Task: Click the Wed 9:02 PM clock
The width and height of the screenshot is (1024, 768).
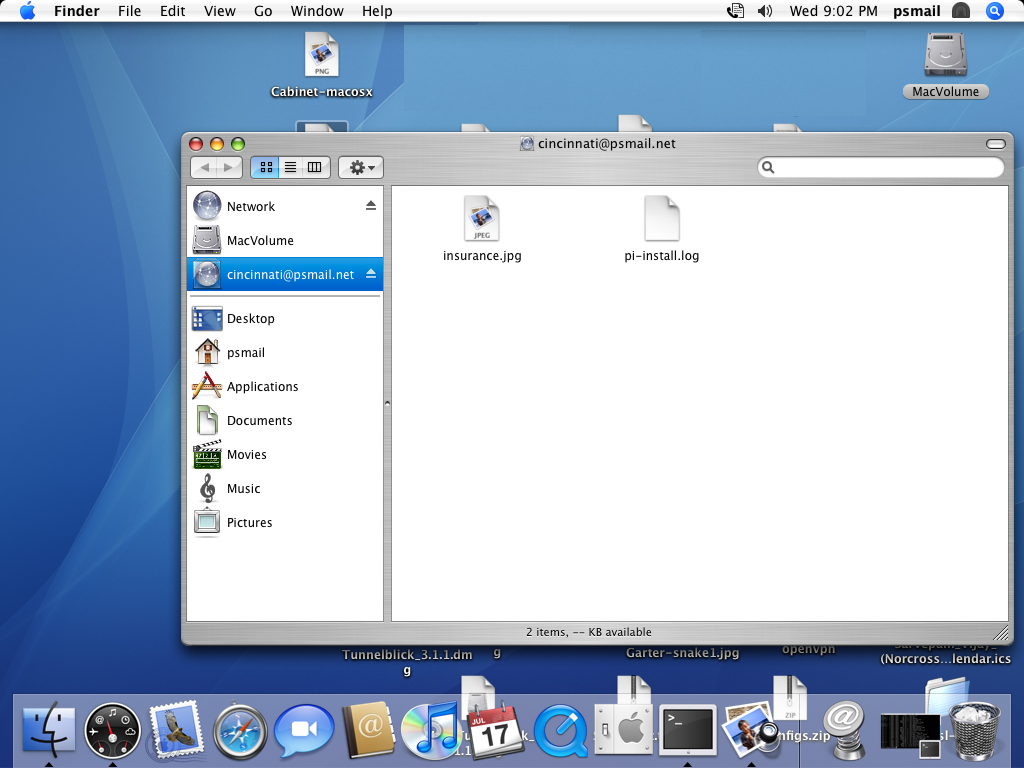Action: click(833, 11)
